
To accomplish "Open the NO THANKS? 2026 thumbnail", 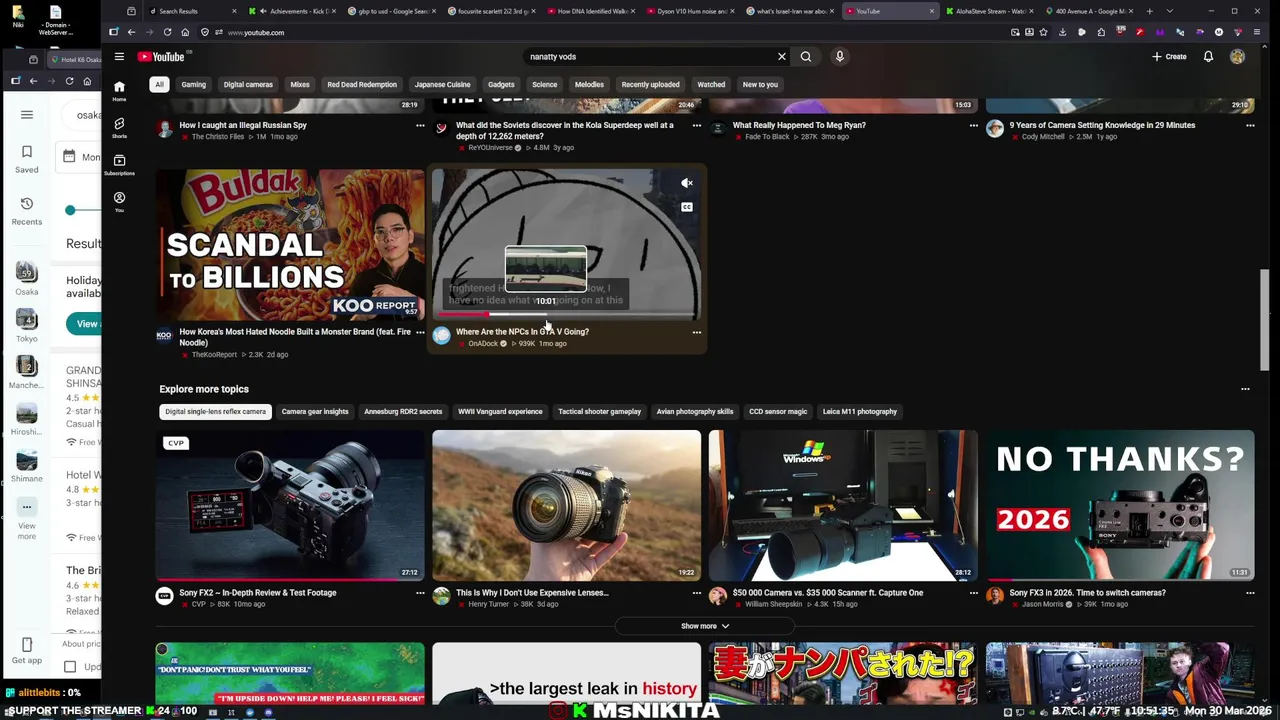I will tap(1120, 505).
